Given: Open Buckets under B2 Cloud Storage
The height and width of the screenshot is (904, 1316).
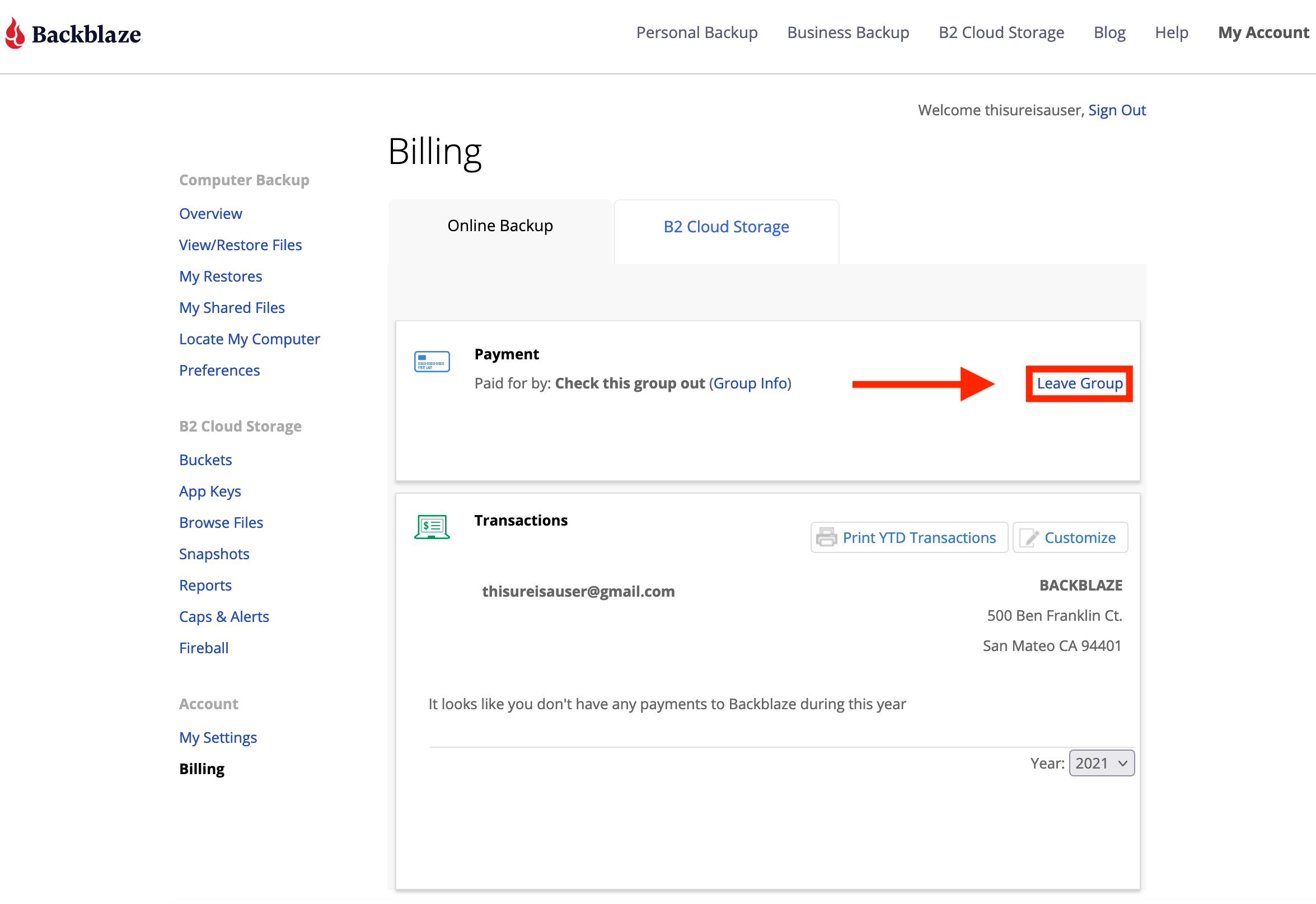Looking at the screenshot, I should click(x=205, y=460).
